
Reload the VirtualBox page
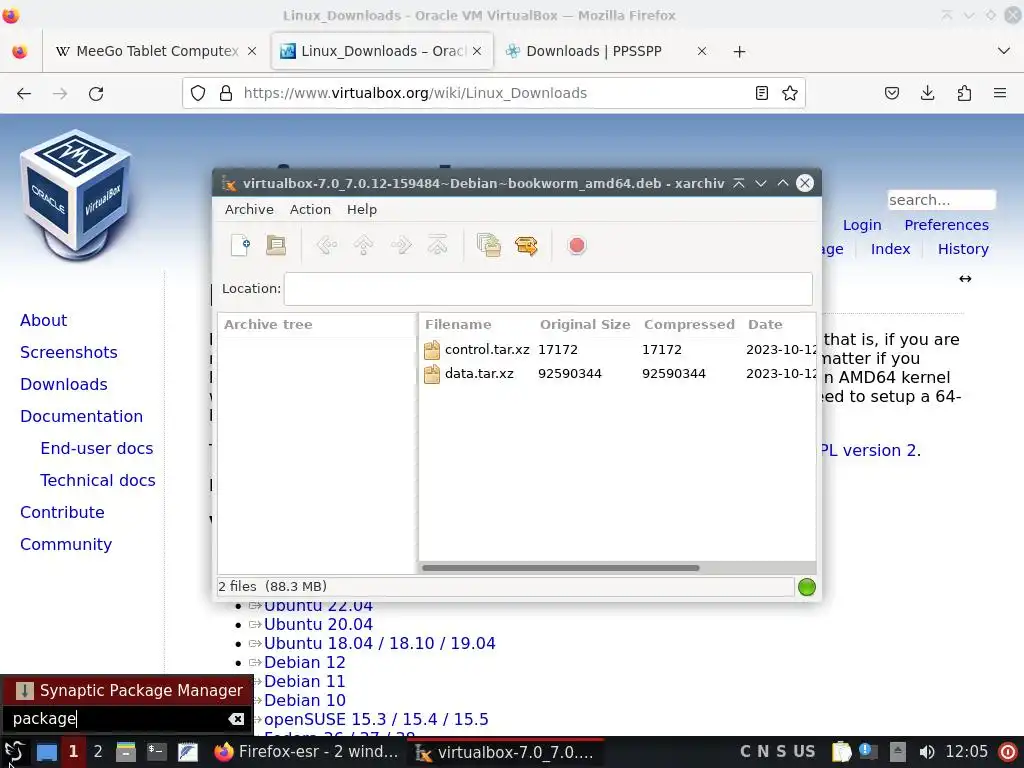pyautogui.click(x=96, y=93)
